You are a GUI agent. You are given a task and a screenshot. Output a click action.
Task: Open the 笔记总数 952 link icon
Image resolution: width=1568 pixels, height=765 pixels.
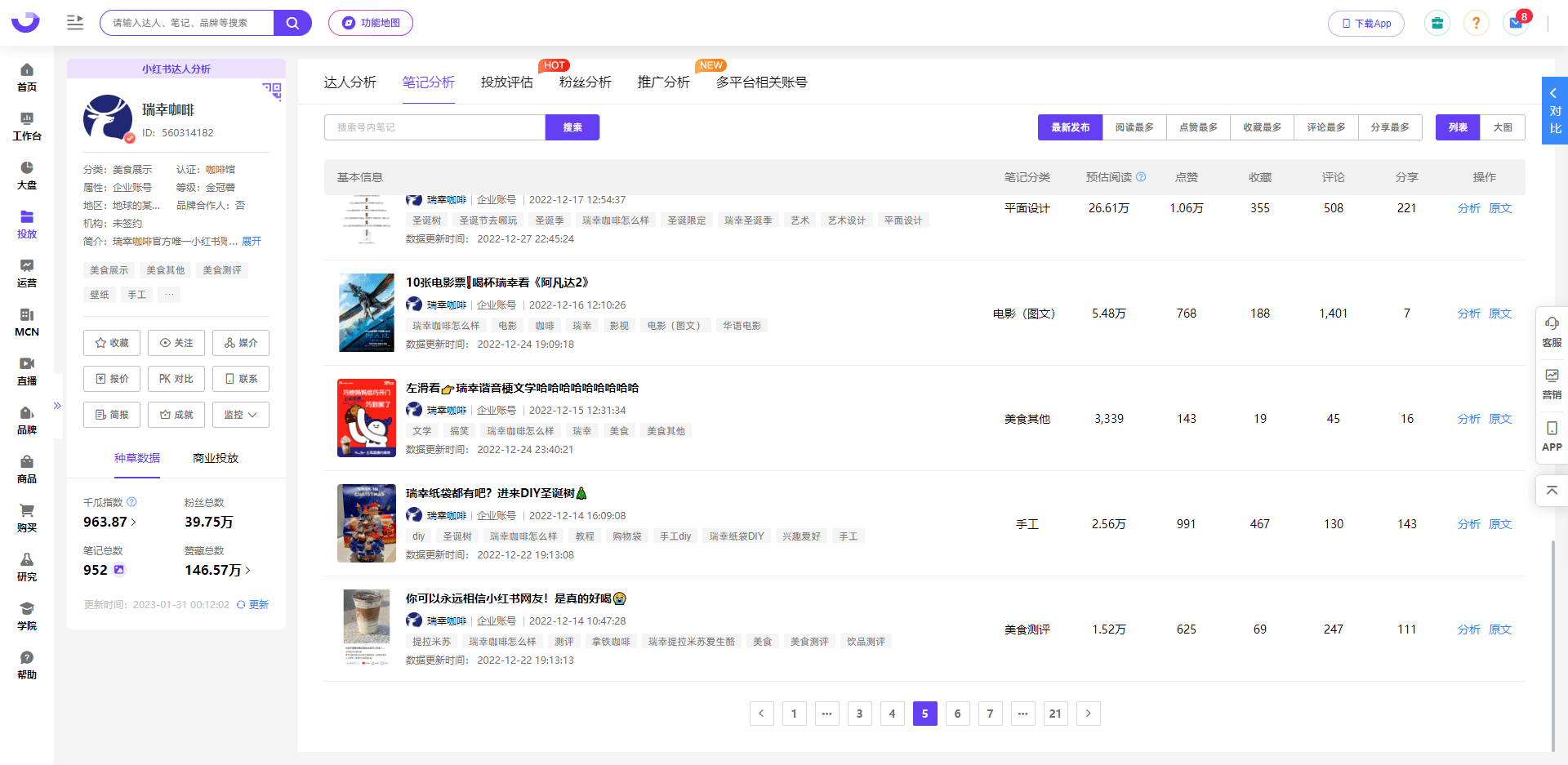pyautogui.click(x=119, y=570)
